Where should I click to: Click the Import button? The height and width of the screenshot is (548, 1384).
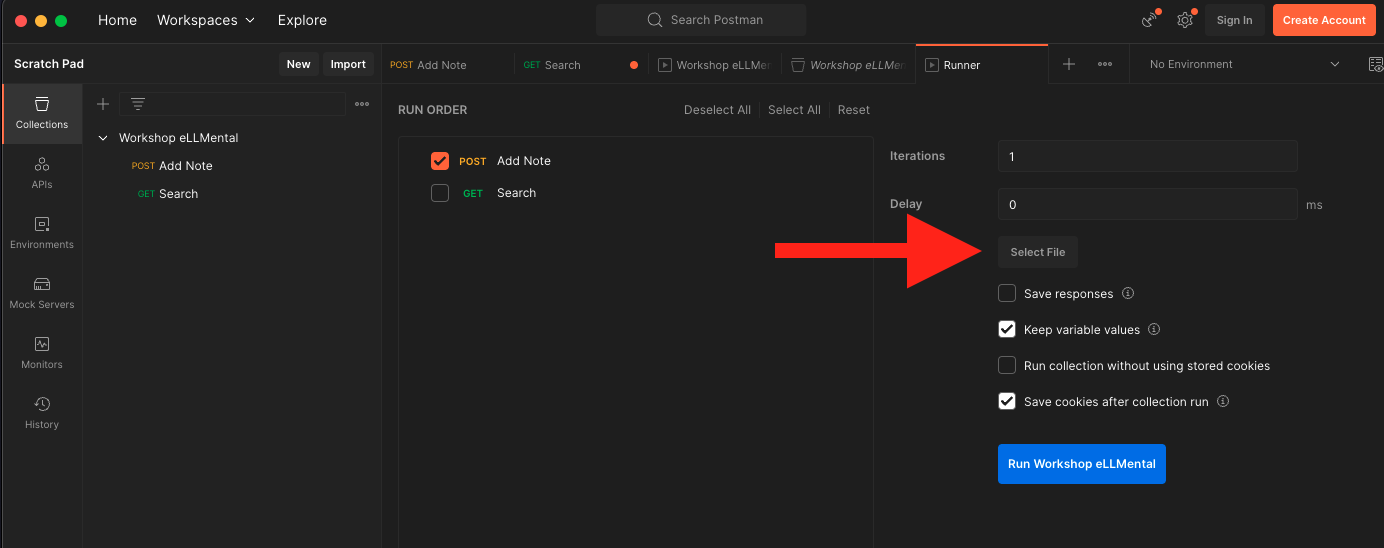click(x=348, y=64)
